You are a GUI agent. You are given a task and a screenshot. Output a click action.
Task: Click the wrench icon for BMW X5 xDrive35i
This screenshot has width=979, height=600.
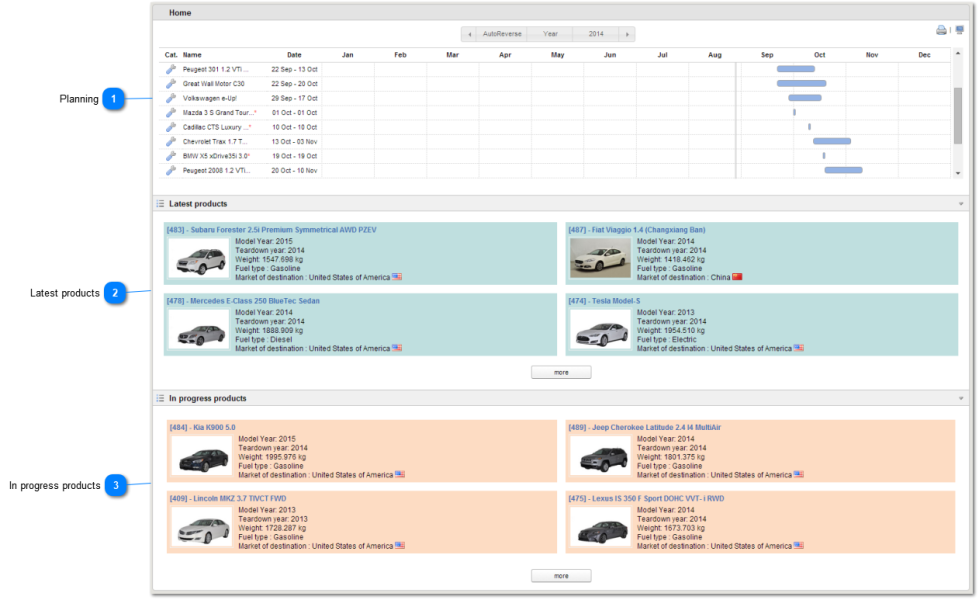point(170,156)
